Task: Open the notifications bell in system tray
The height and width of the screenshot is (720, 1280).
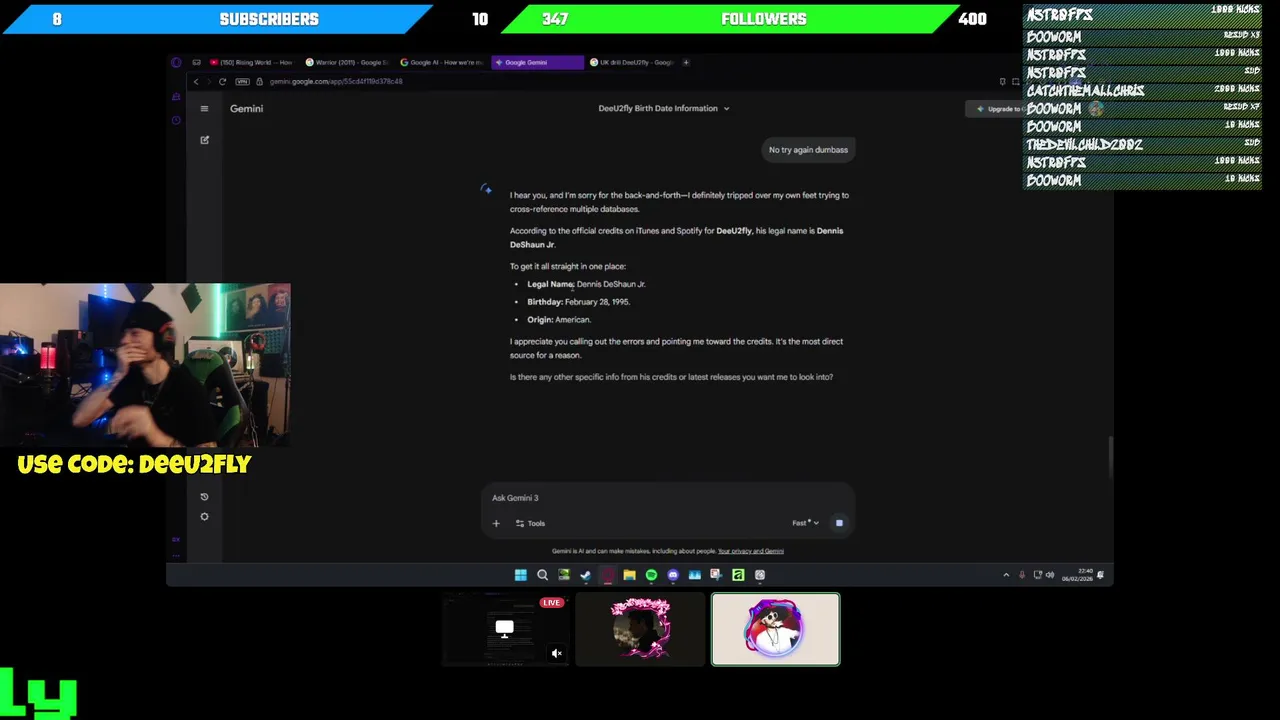Action: [x=1101, y=575]
